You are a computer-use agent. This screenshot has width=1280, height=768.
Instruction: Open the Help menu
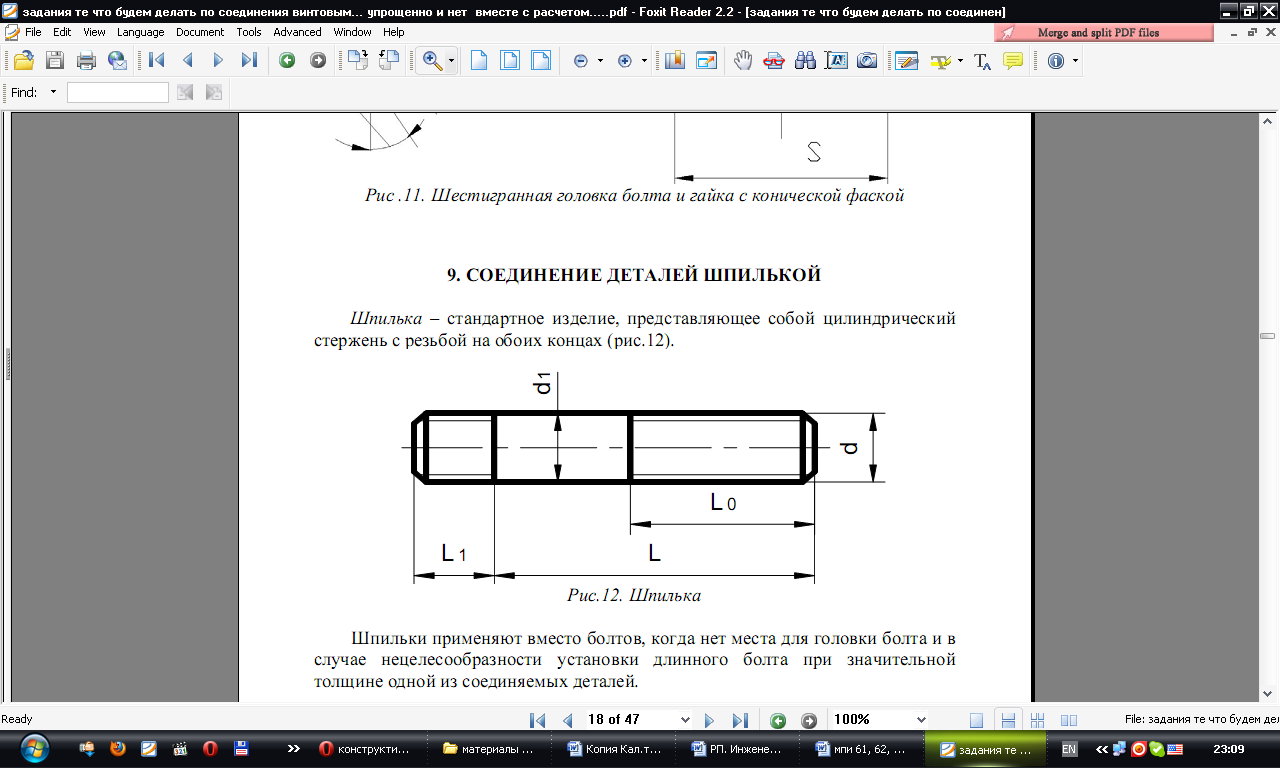[393, 32]
